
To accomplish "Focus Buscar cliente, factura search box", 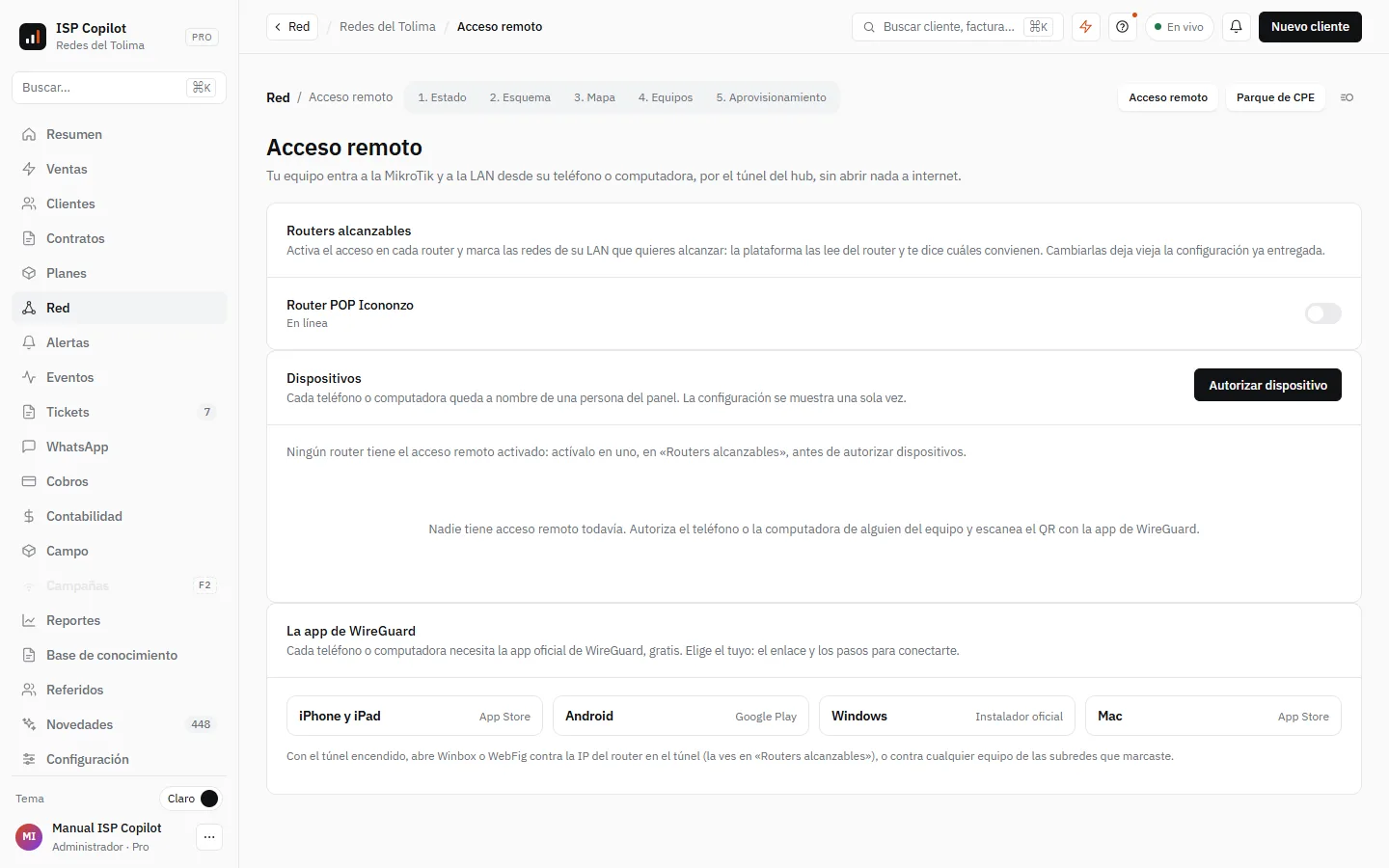I will click(x=957, y=27).
